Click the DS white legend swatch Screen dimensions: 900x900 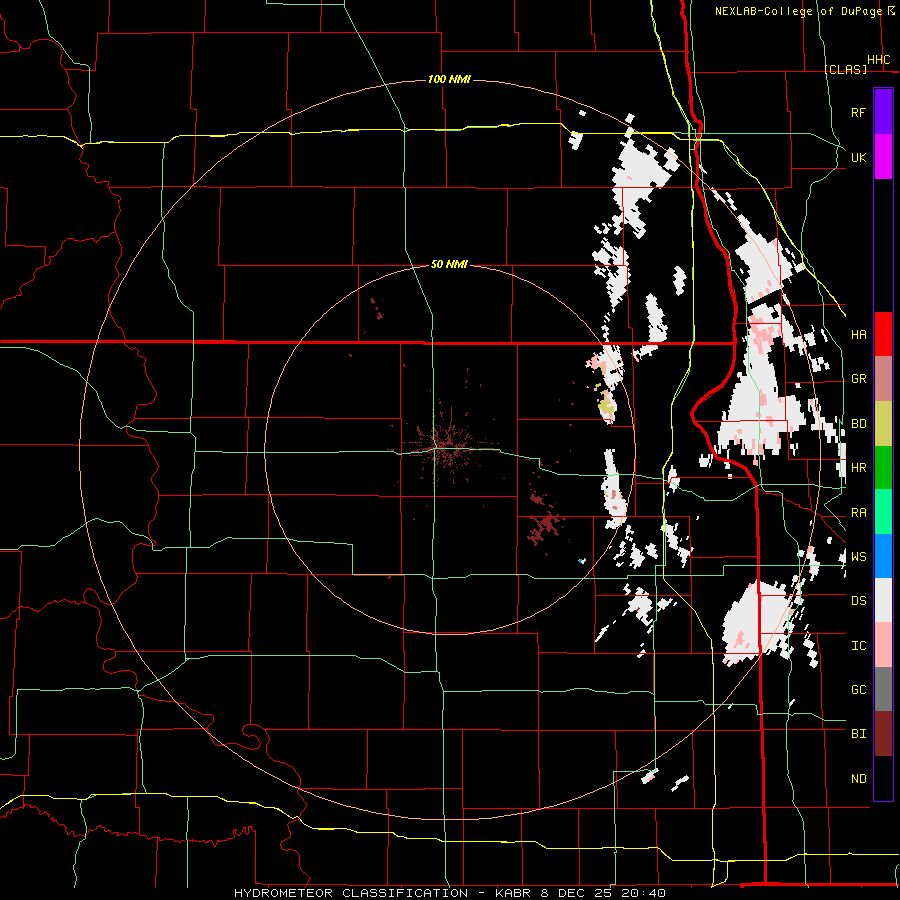pos(883,600)
